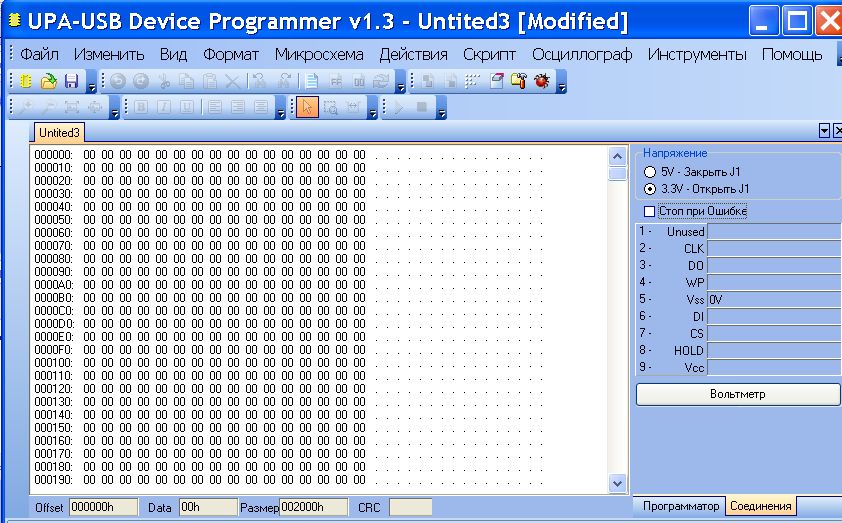
Task: Click the blue document Select All icon
Action: 311,81
